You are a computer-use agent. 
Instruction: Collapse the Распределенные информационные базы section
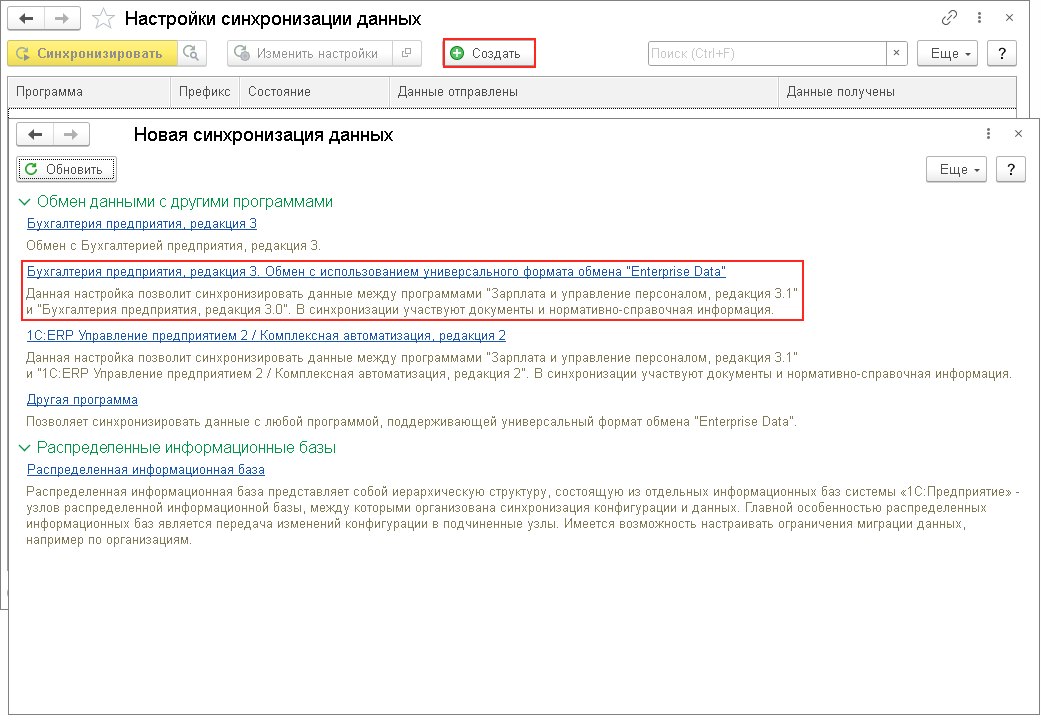[x=24, y=448]
